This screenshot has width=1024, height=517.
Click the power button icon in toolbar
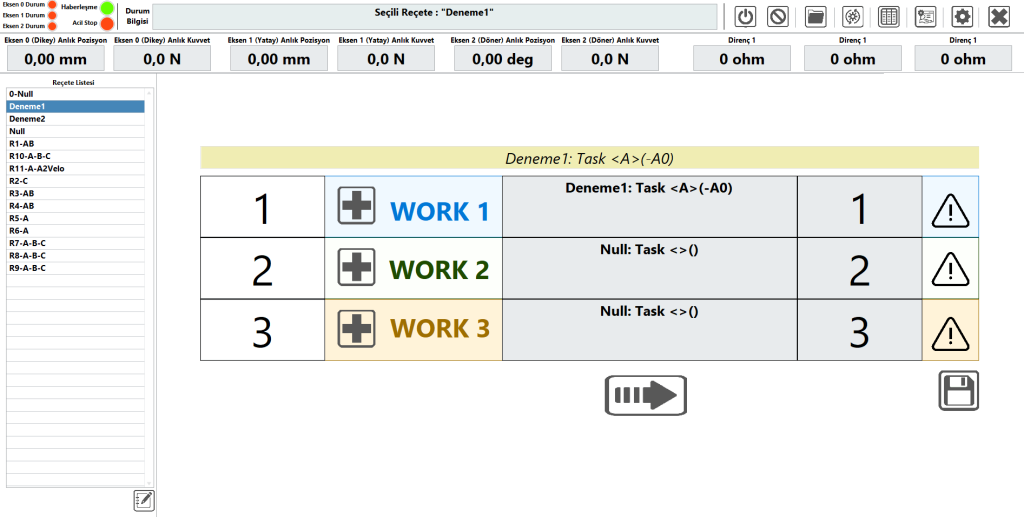coord(746,17)
